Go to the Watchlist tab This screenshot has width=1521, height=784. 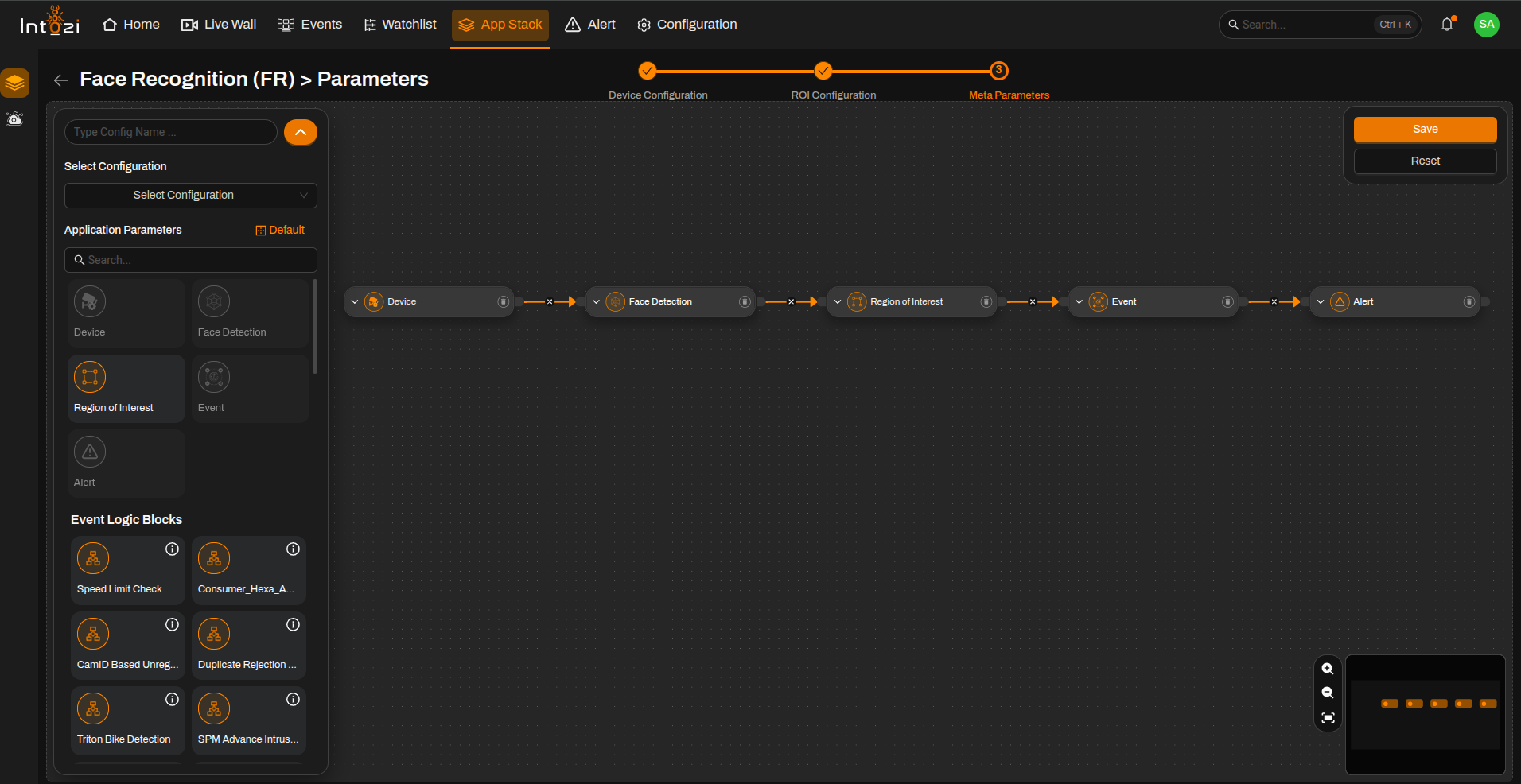(400, 25)
